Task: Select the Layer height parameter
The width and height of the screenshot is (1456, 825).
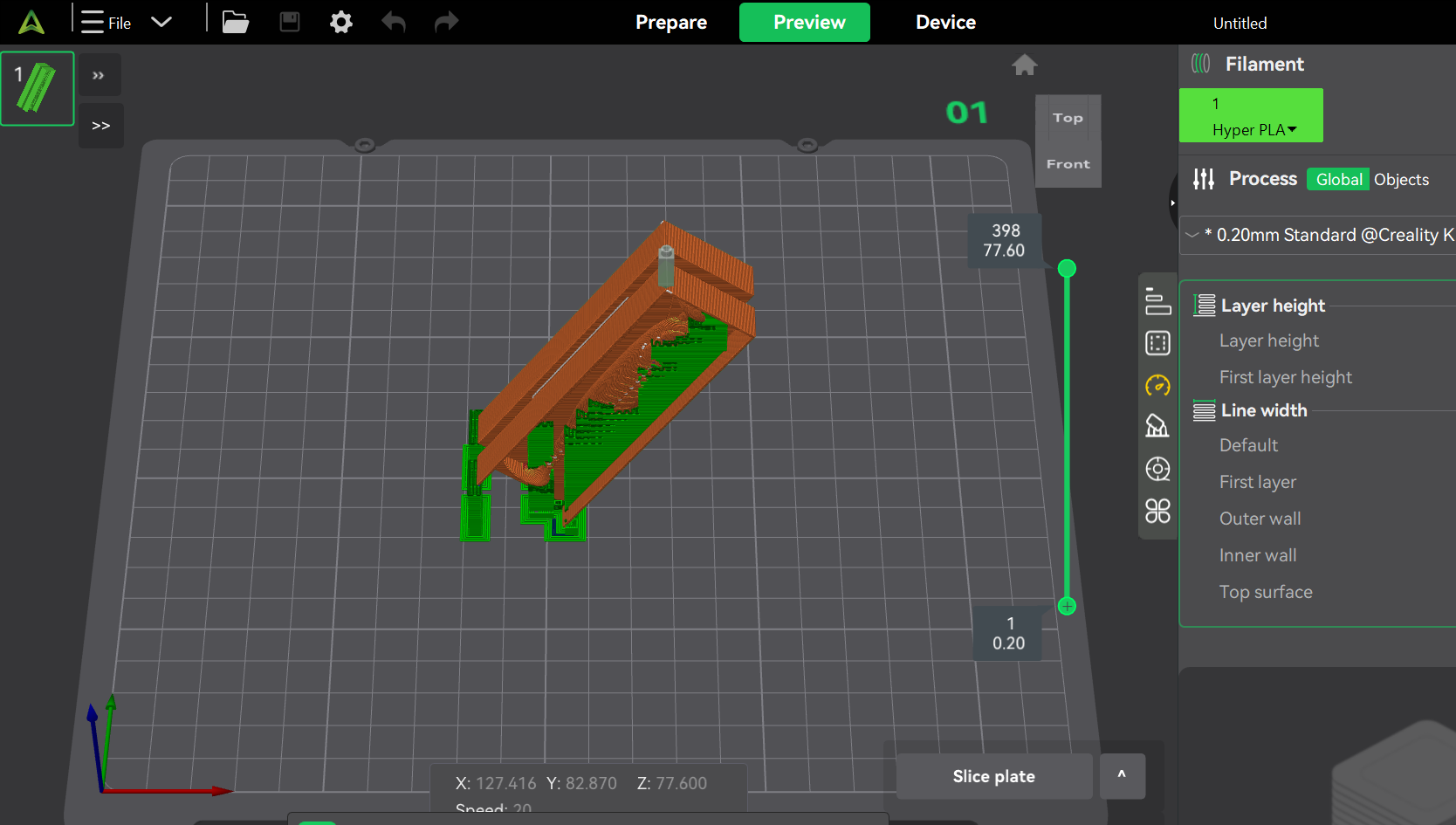Action: click(1269, 340)
